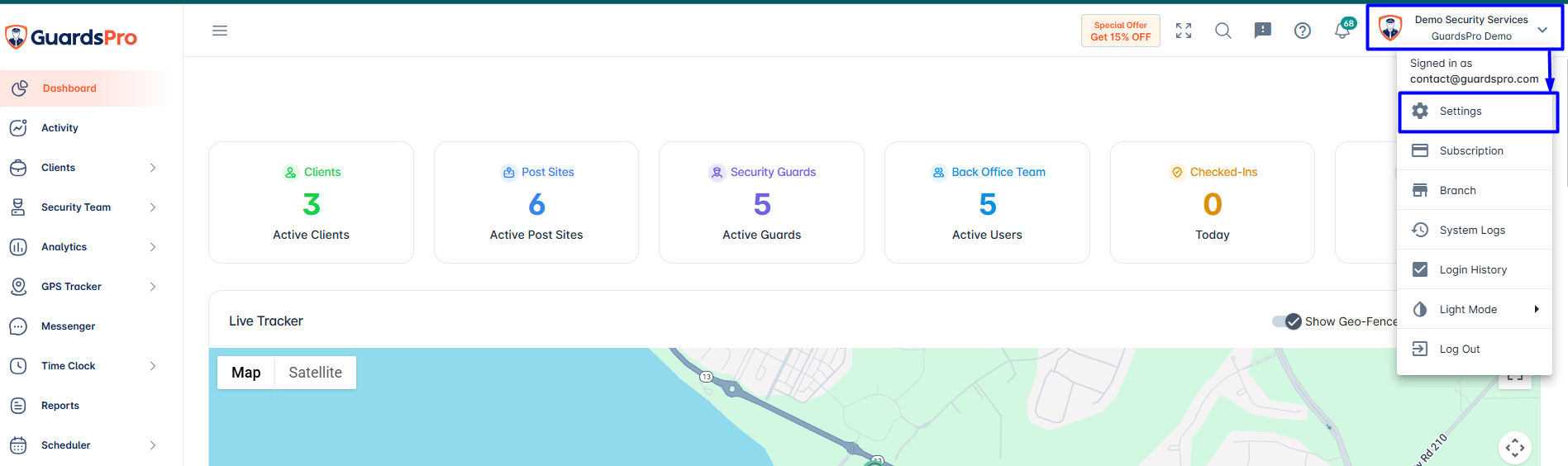Click the Log Out exit icon
1568x466 pixels.
coord(1420,349)
